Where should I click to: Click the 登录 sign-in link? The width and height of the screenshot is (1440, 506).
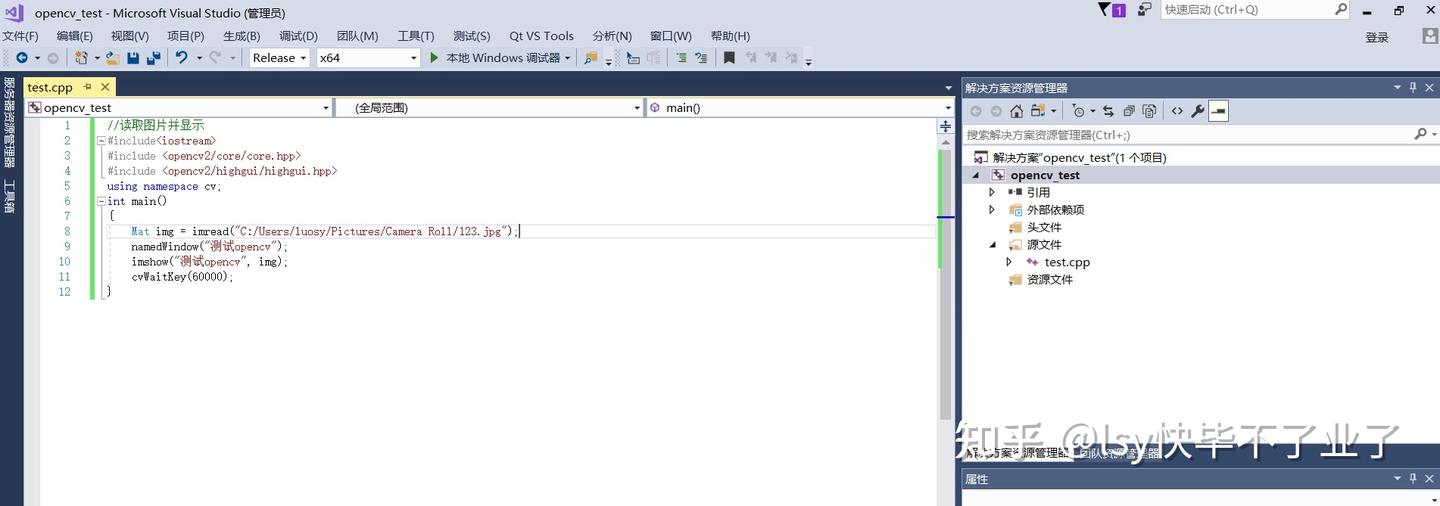(1377, 37)
